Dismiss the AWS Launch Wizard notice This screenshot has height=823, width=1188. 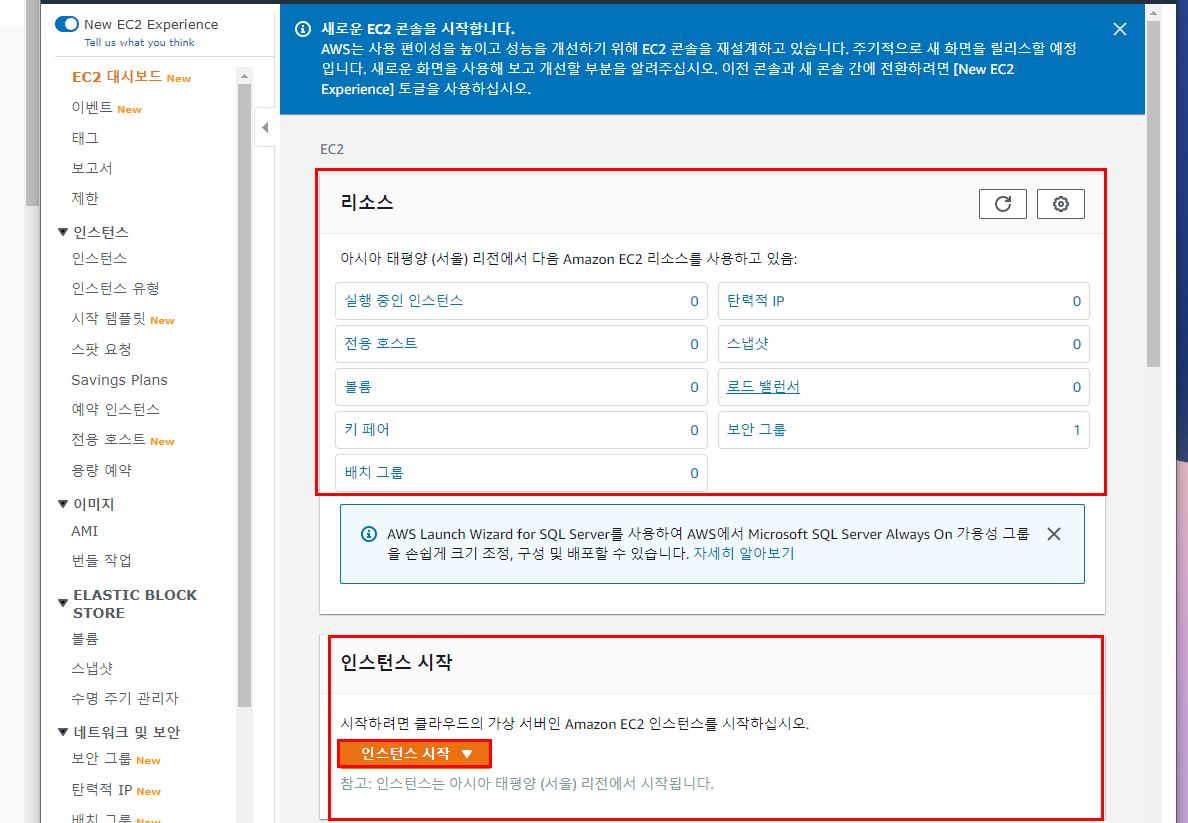click(x=1054, y=534)
